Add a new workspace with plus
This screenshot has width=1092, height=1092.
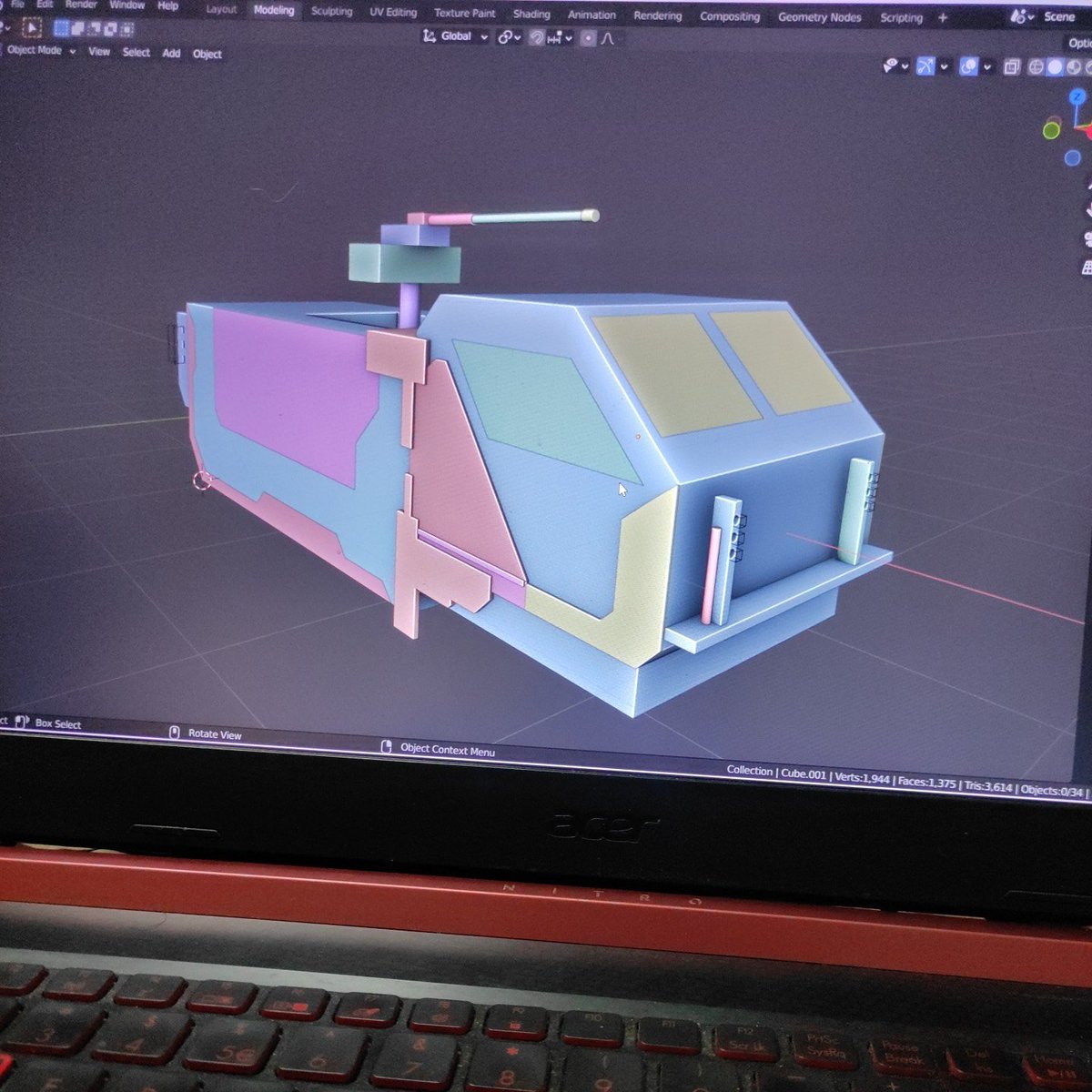point(942,17)
